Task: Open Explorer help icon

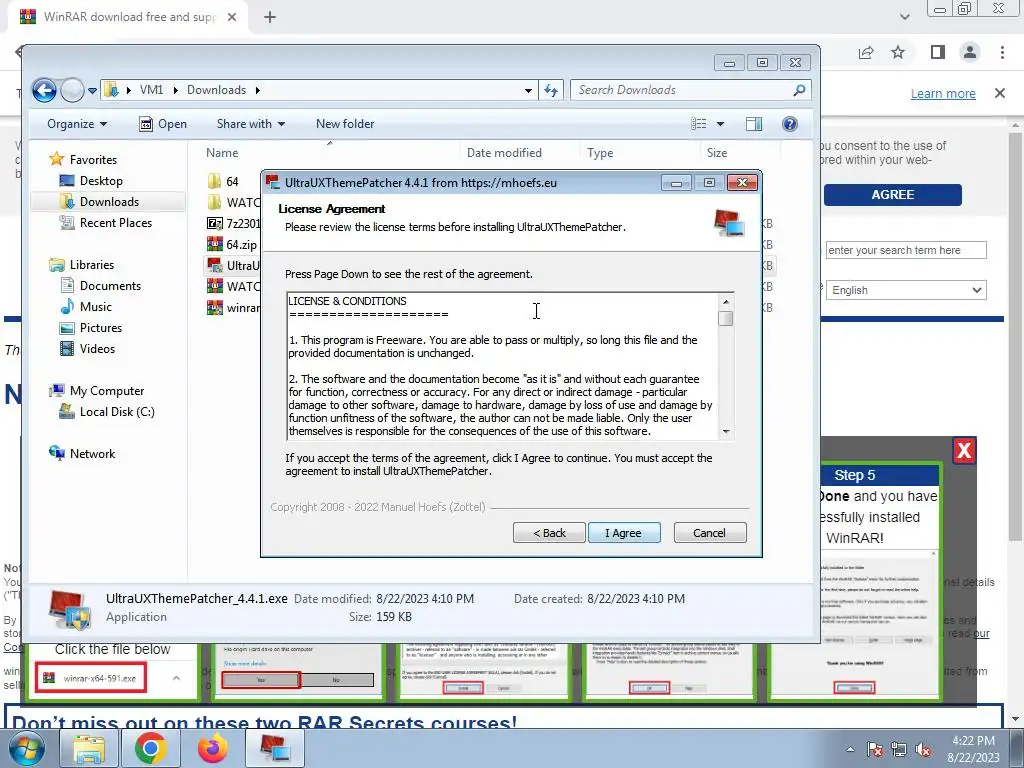Action: point(790,124)
